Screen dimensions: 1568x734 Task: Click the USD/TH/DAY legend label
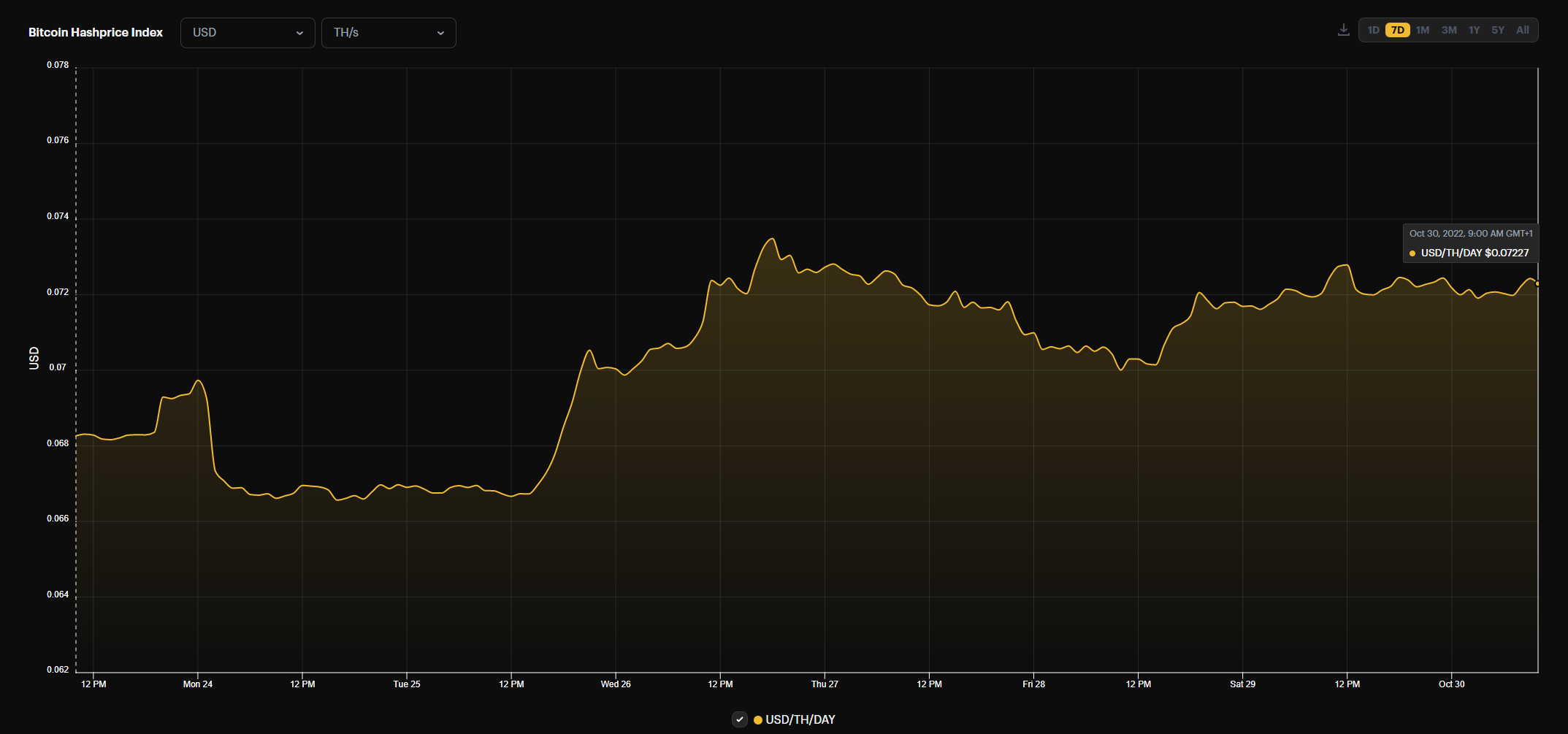tap(800, 720)
